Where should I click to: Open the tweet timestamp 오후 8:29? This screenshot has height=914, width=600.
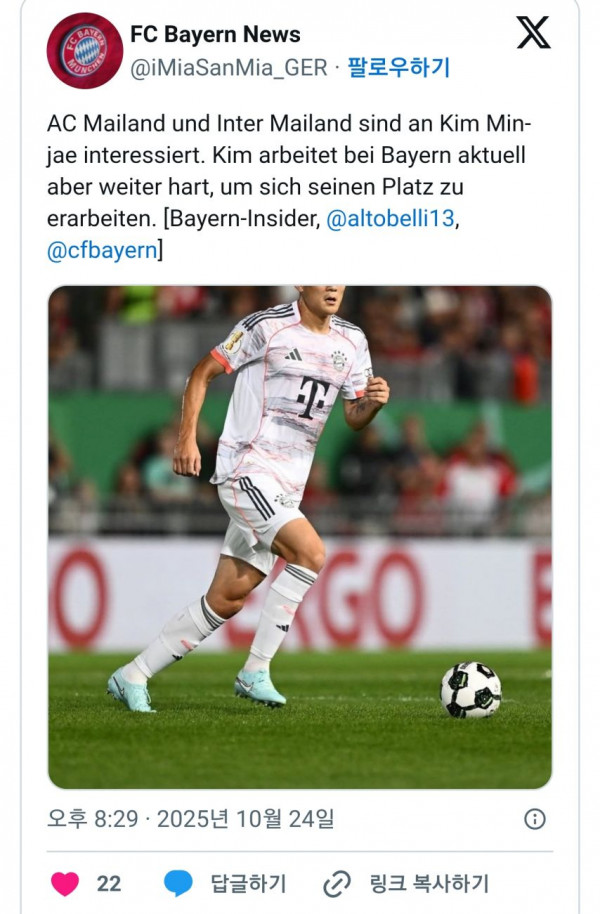93,819
